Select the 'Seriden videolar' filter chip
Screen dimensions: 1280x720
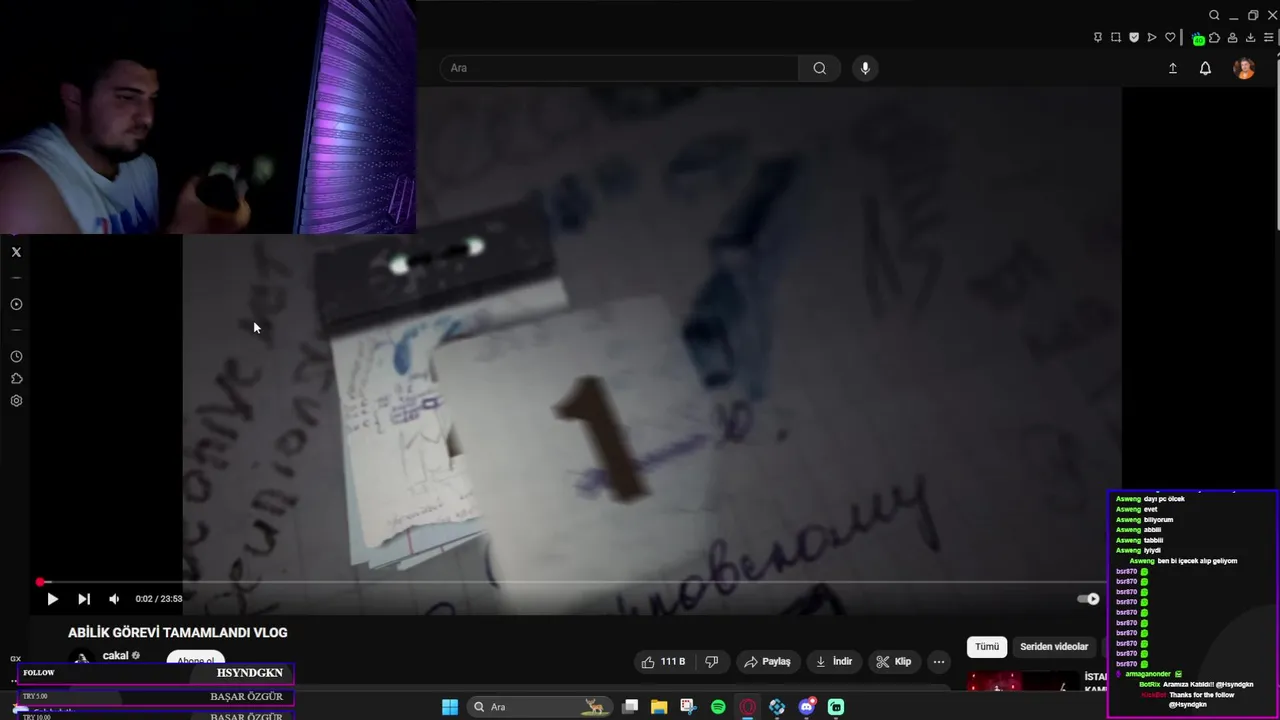[1054, 647]
